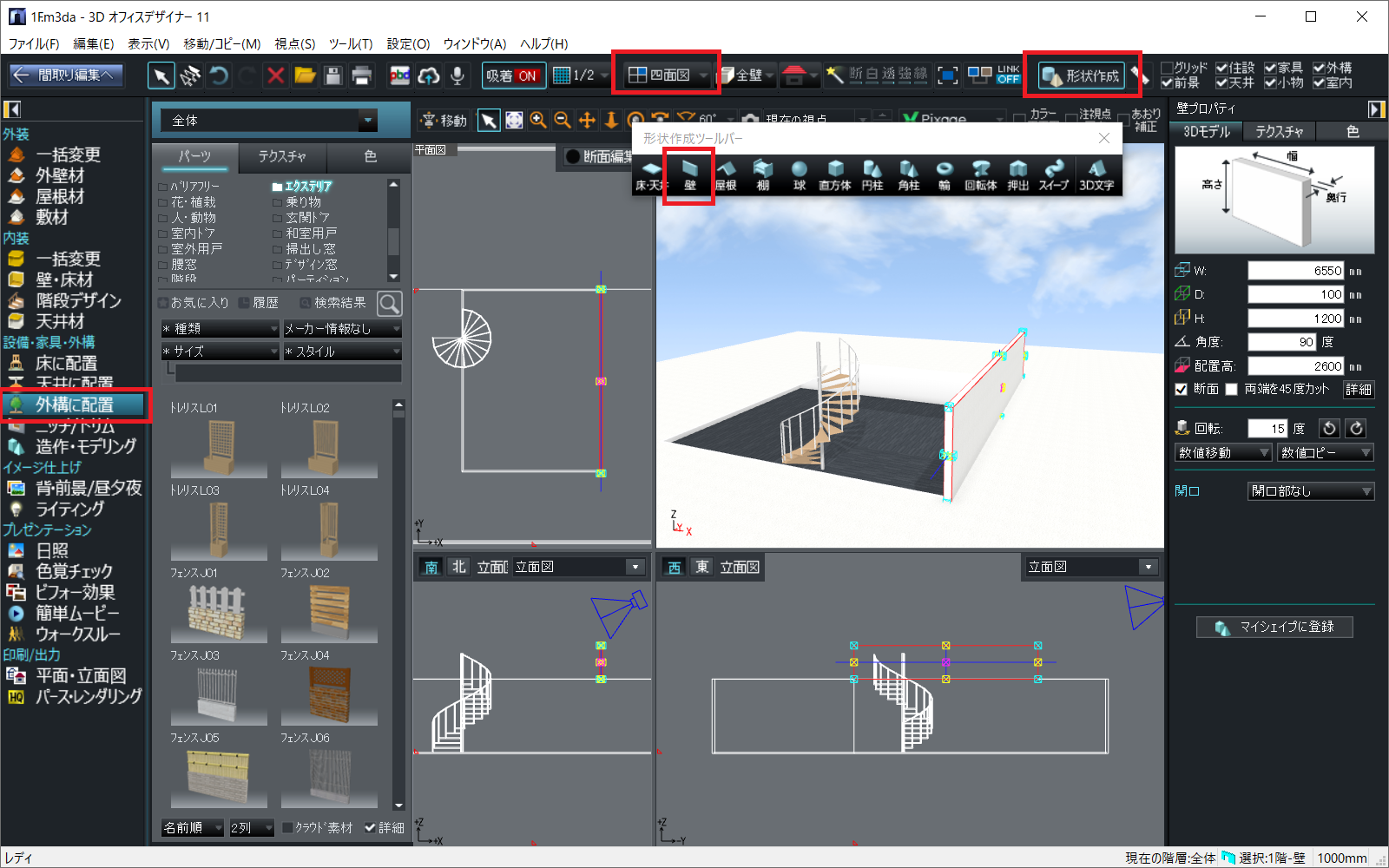Select the 壁 (wall) shape tool
Viewport: 1389px width, 868px height.
[x=689, y=174]
